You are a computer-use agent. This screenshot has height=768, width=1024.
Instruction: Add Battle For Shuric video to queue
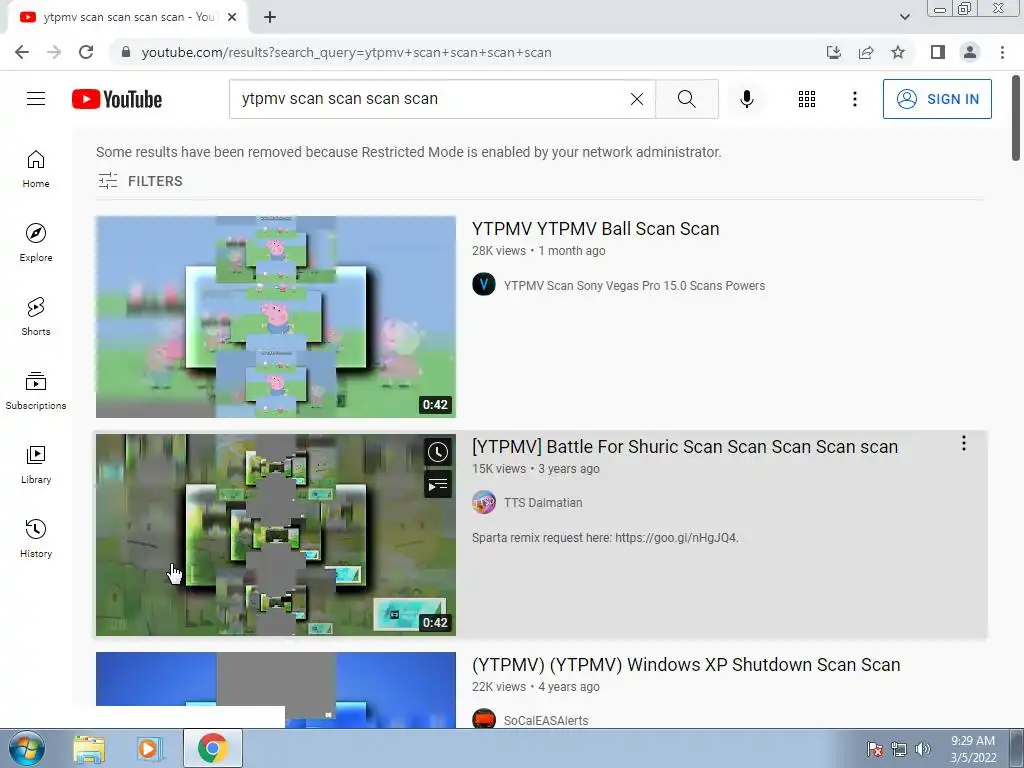pyautogui.click(x=438, y=485)
